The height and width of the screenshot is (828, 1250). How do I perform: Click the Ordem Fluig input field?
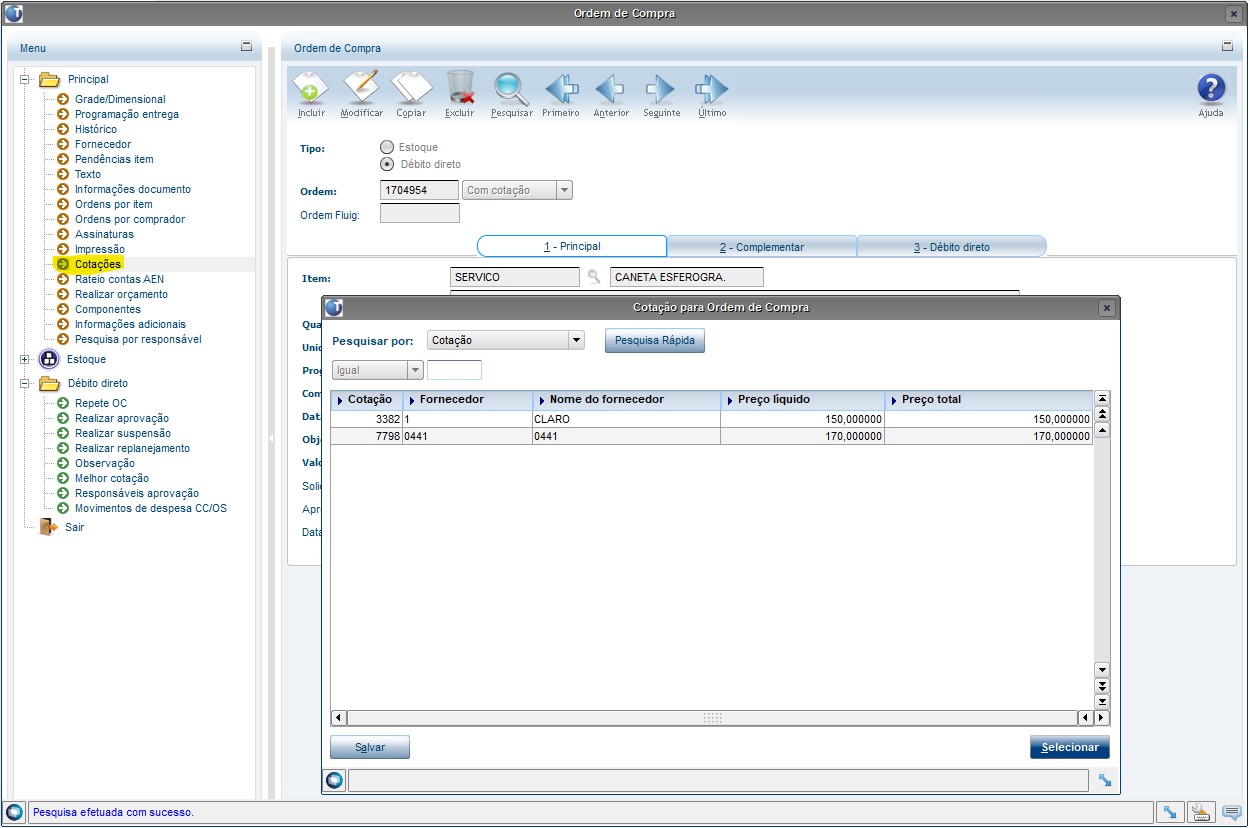(x=420, y=213)
